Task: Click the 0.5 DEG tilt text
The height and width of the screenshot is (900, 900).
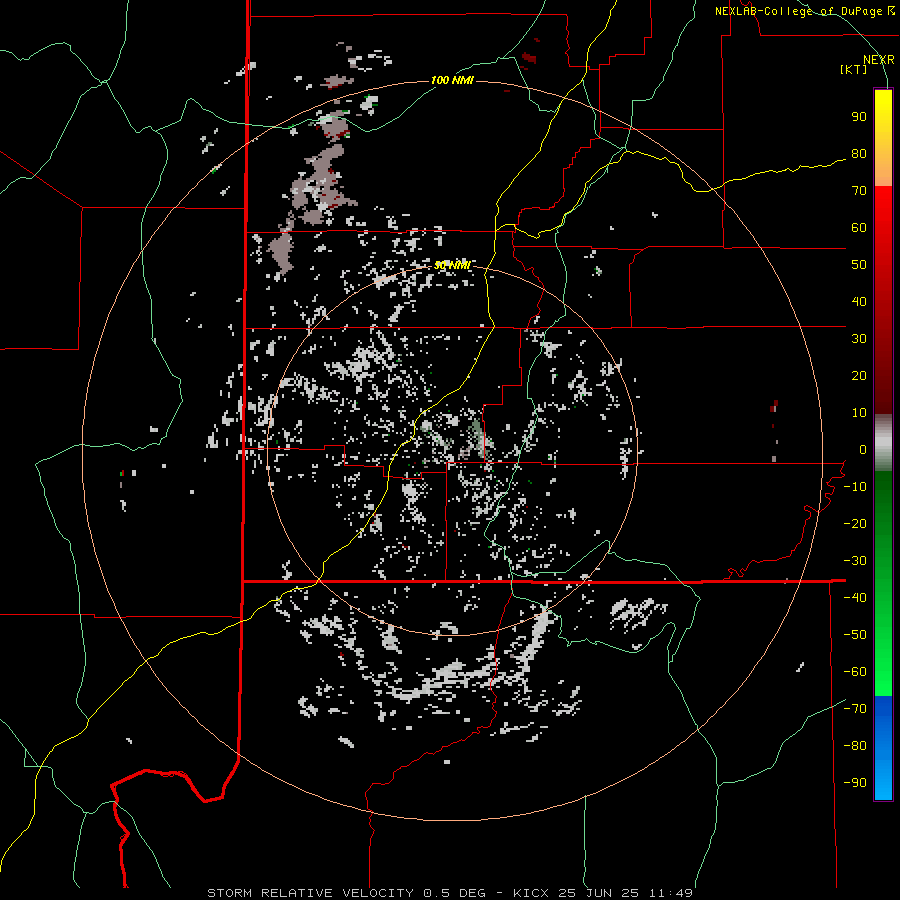Action: [454, 893]
